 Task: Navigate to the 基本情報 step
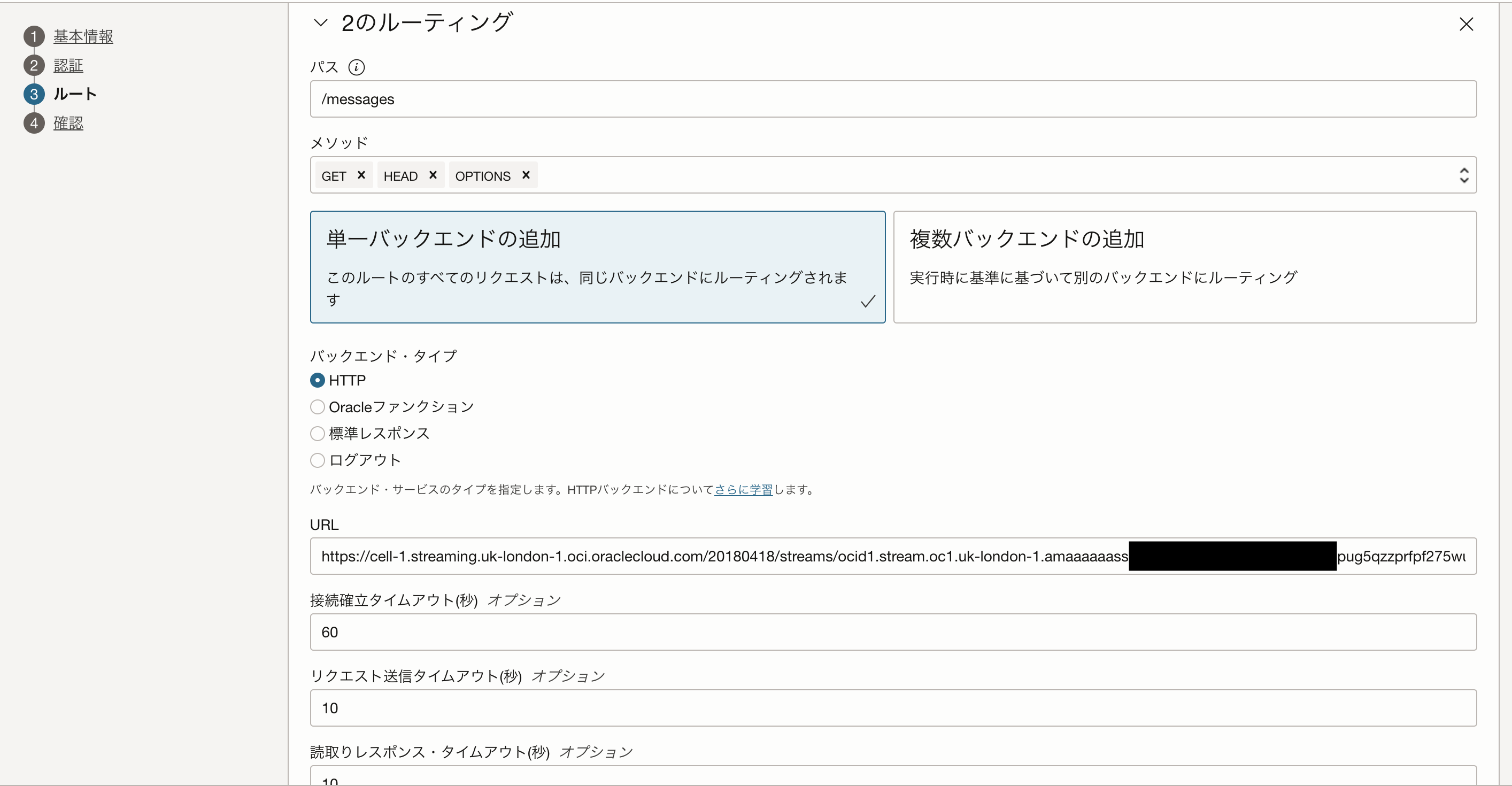[83, 36]
